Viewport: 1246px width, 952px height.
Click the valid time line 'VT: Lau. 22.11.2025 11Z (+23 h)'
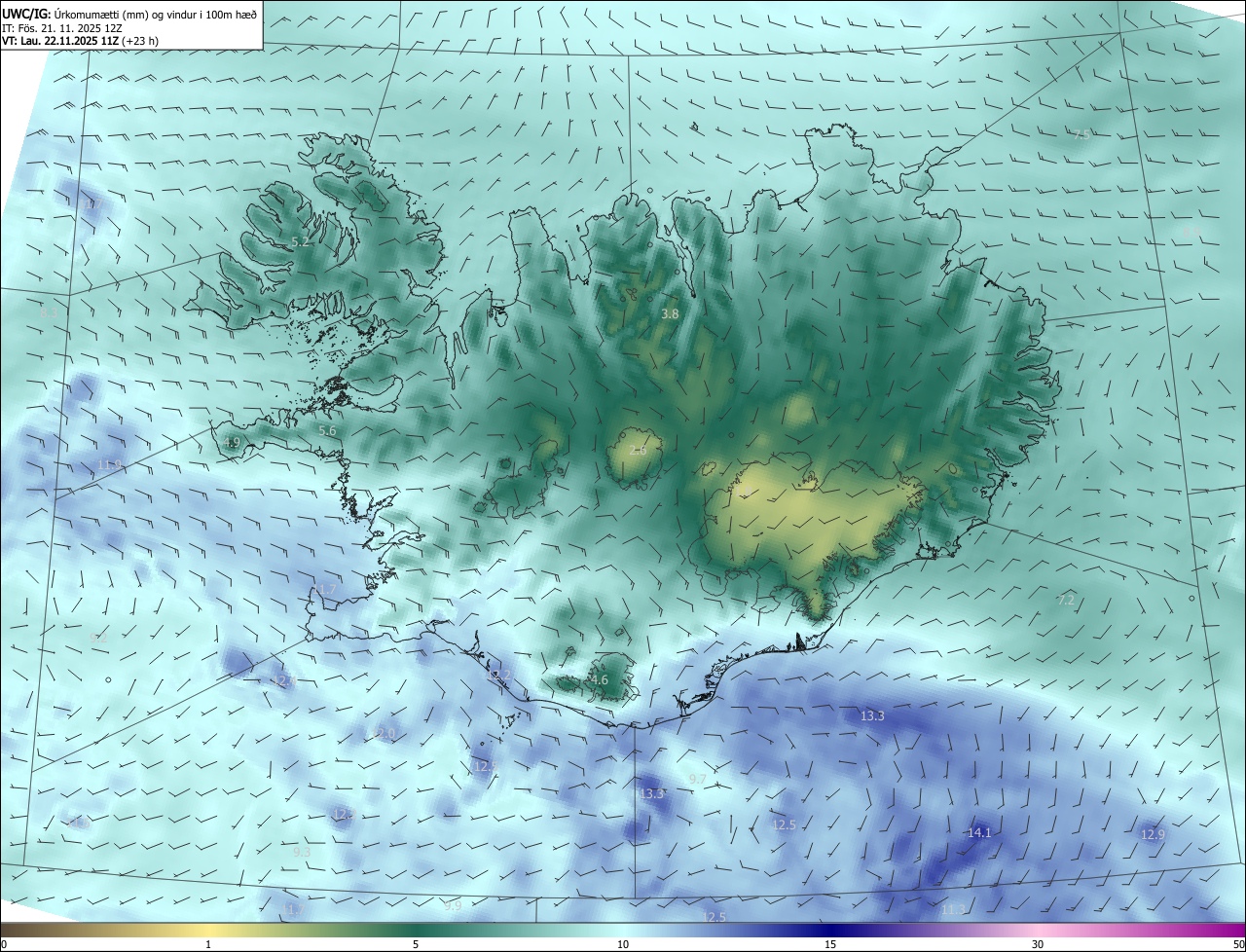[x=81, y=41]
